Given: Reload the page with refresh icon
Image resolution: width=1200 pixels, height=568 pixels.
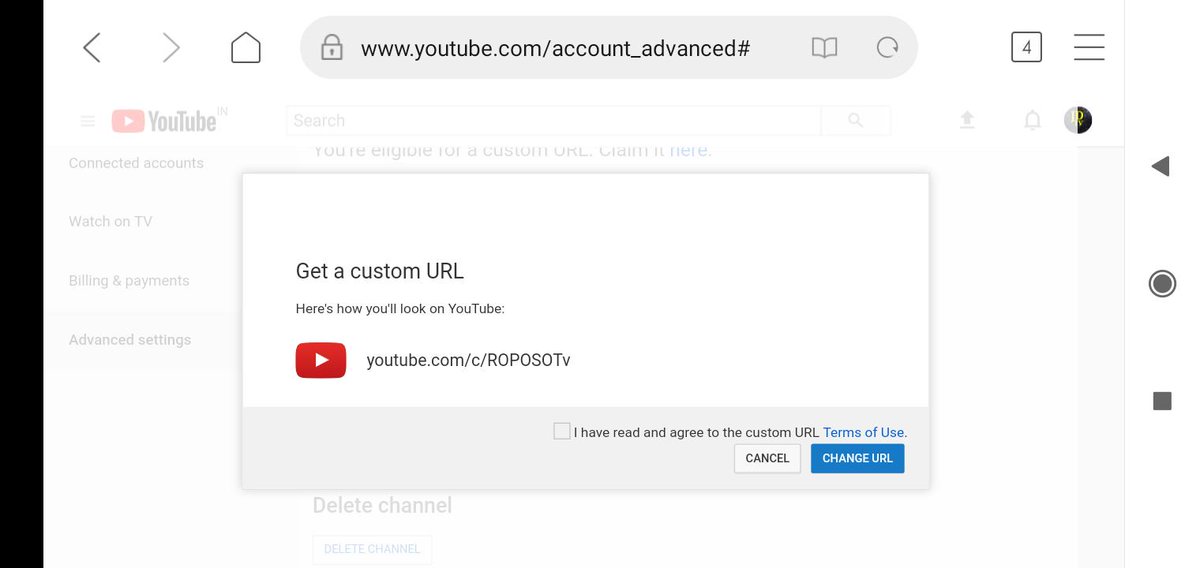Looking at the screenshot, I should (887, 47).
